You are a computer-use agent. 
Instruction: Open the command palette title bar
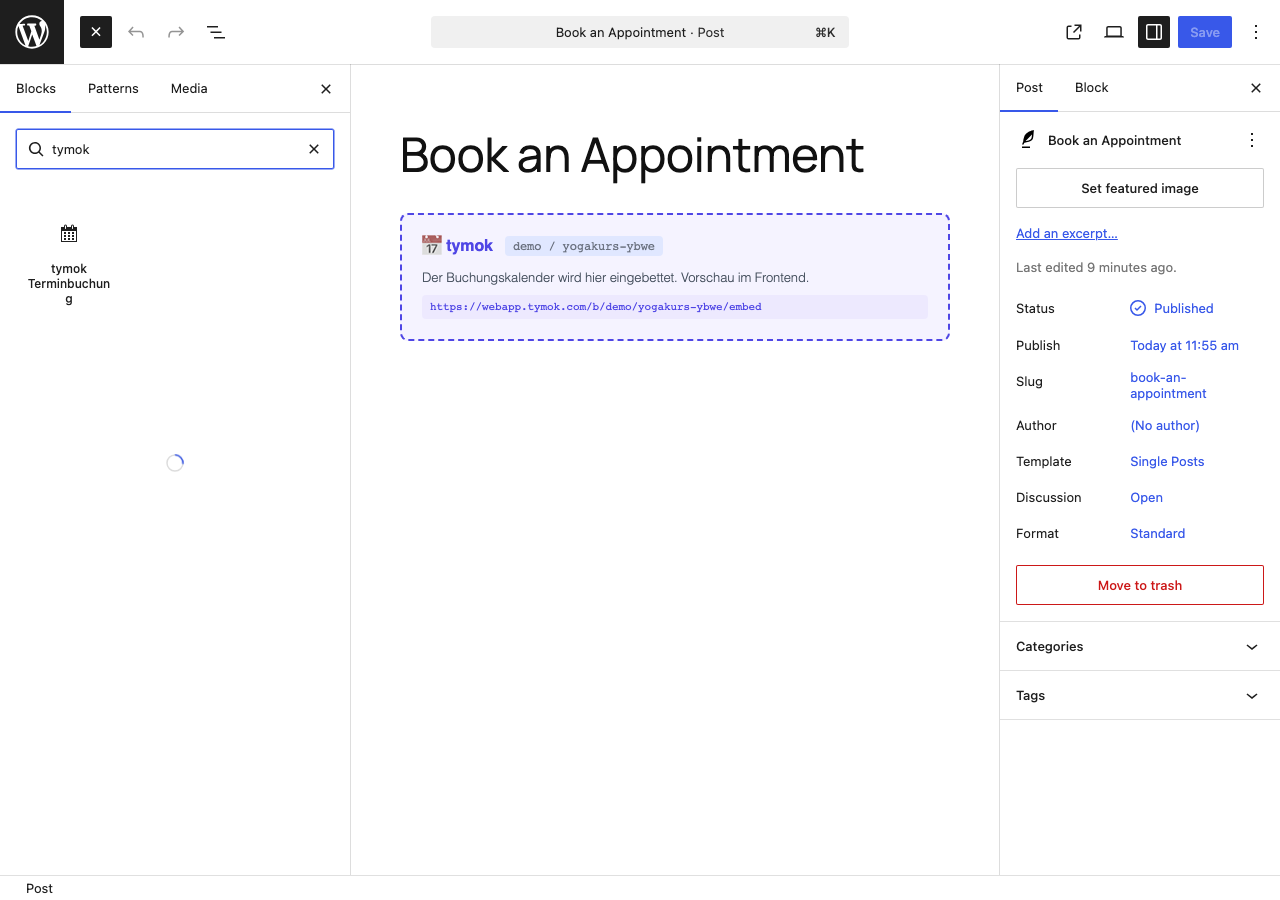[x=640, y=32]
